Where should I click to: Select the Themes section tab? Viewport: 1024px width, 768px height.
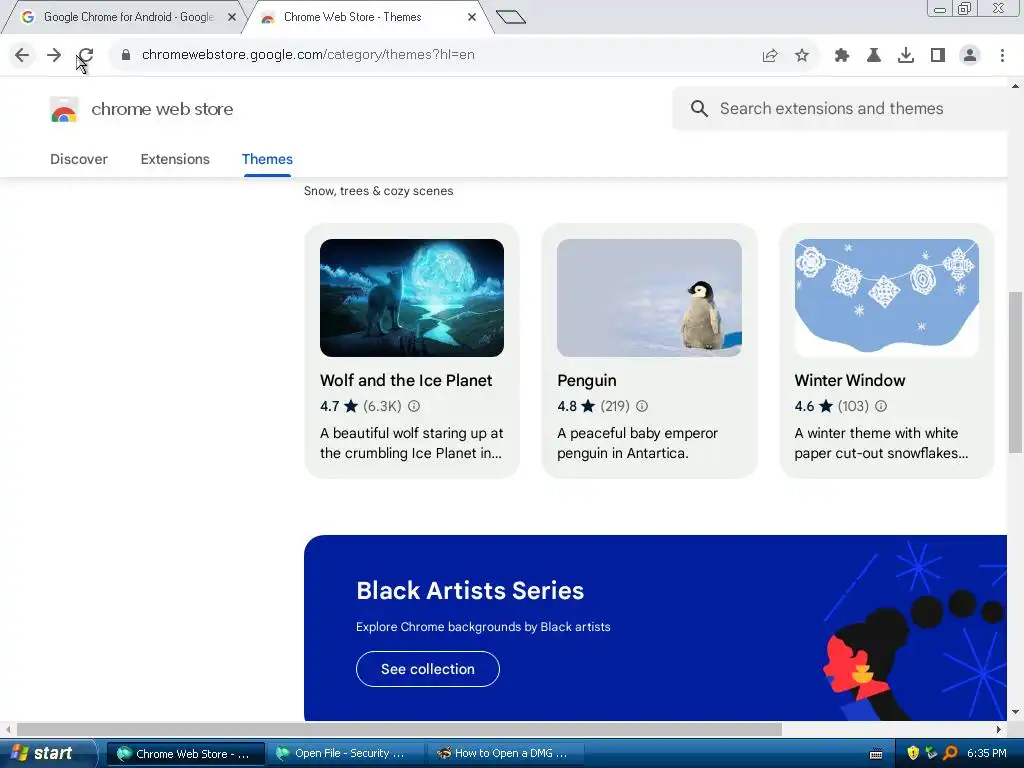[267, 159]
